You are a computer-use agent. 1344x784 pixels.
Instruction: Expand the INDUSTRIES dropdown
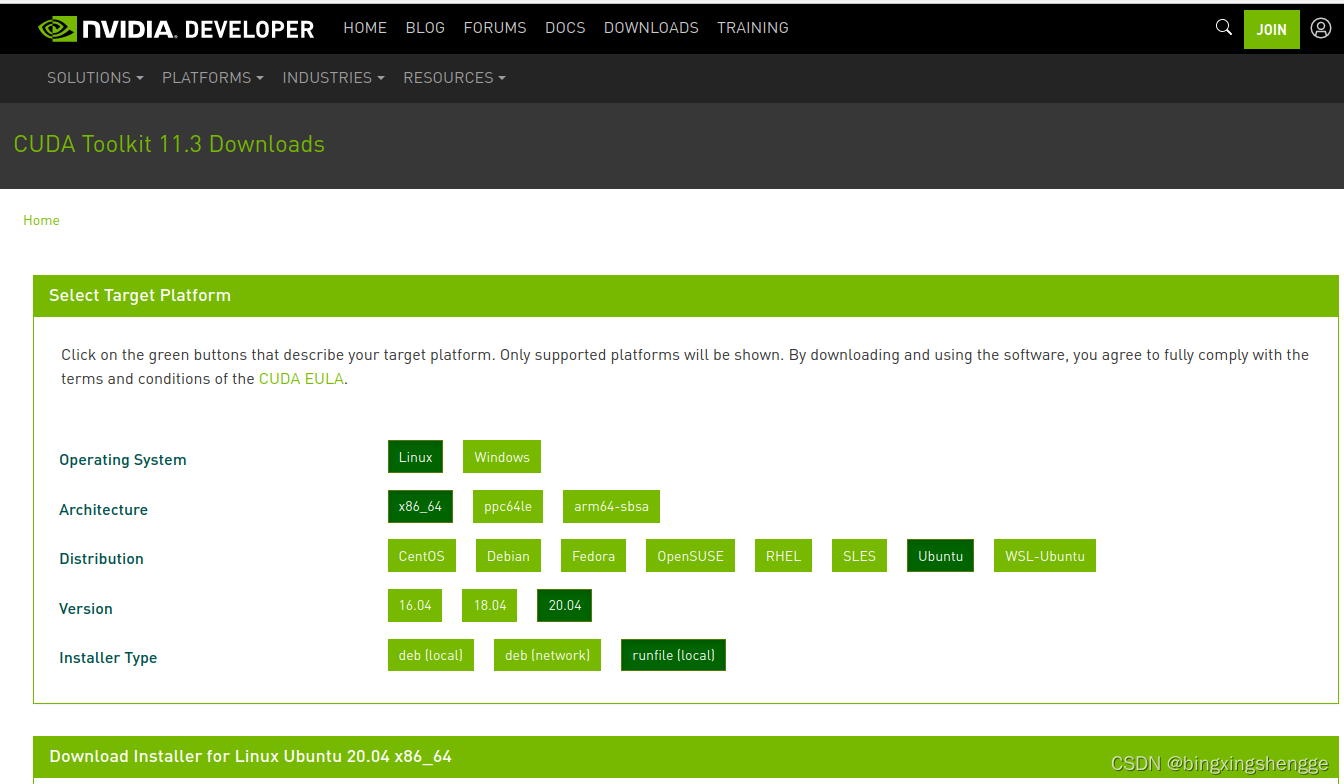(333, 78)
